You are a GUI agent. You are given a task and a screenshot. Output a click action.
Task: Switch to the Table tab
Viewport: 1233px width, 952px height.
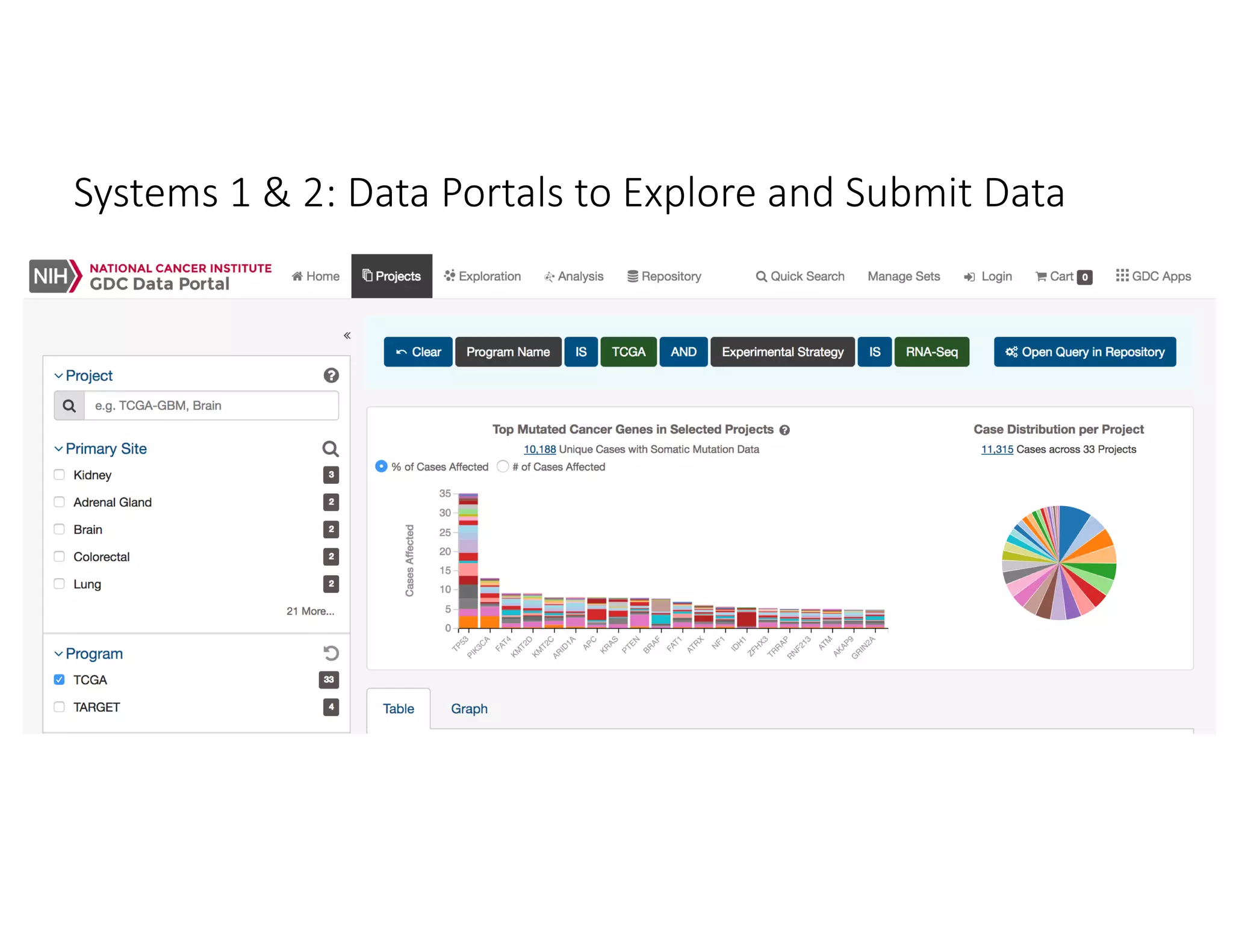point(399,709)
